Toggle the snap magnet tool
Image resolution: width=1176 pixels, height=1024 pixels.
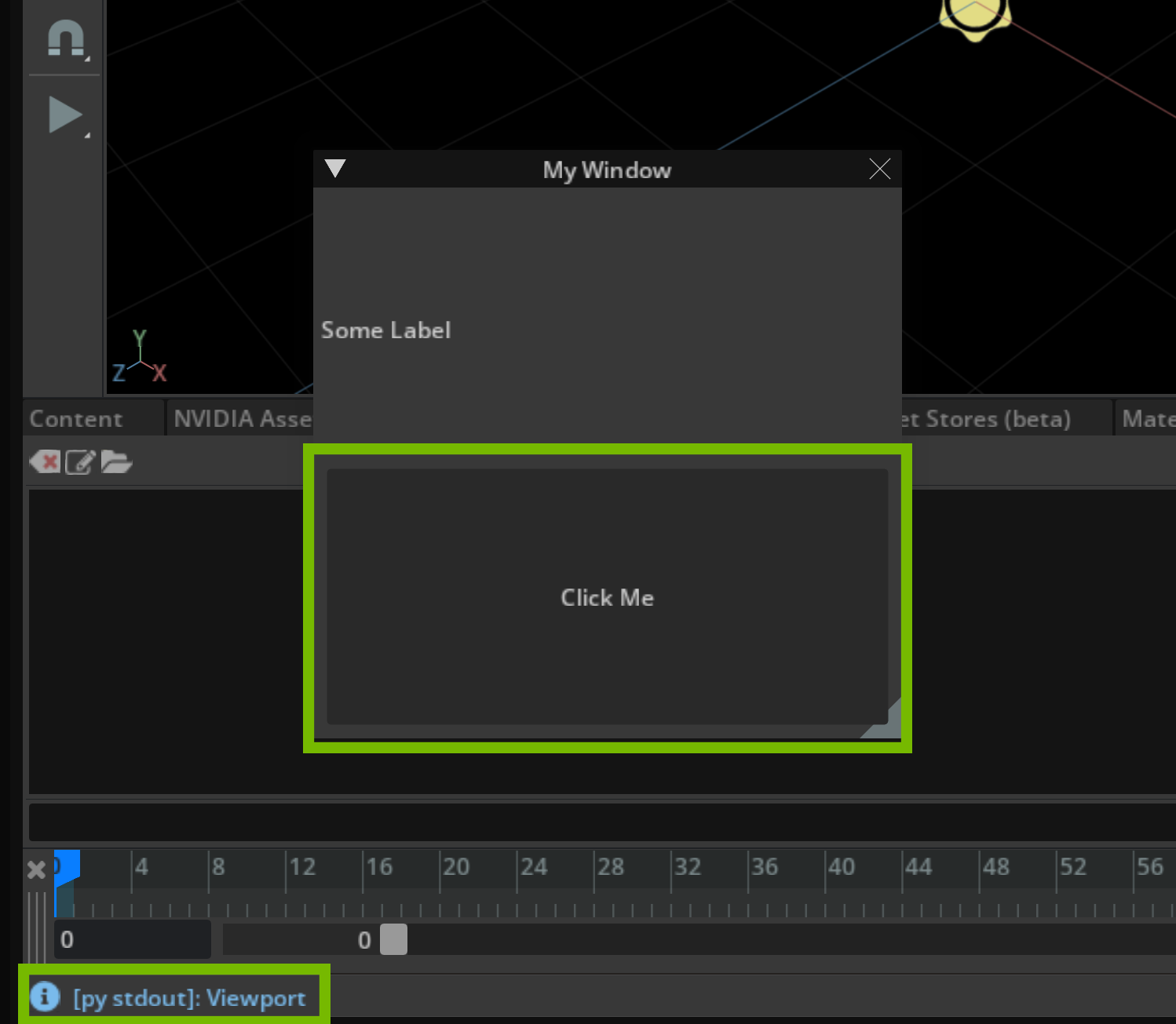pos(66,38)
